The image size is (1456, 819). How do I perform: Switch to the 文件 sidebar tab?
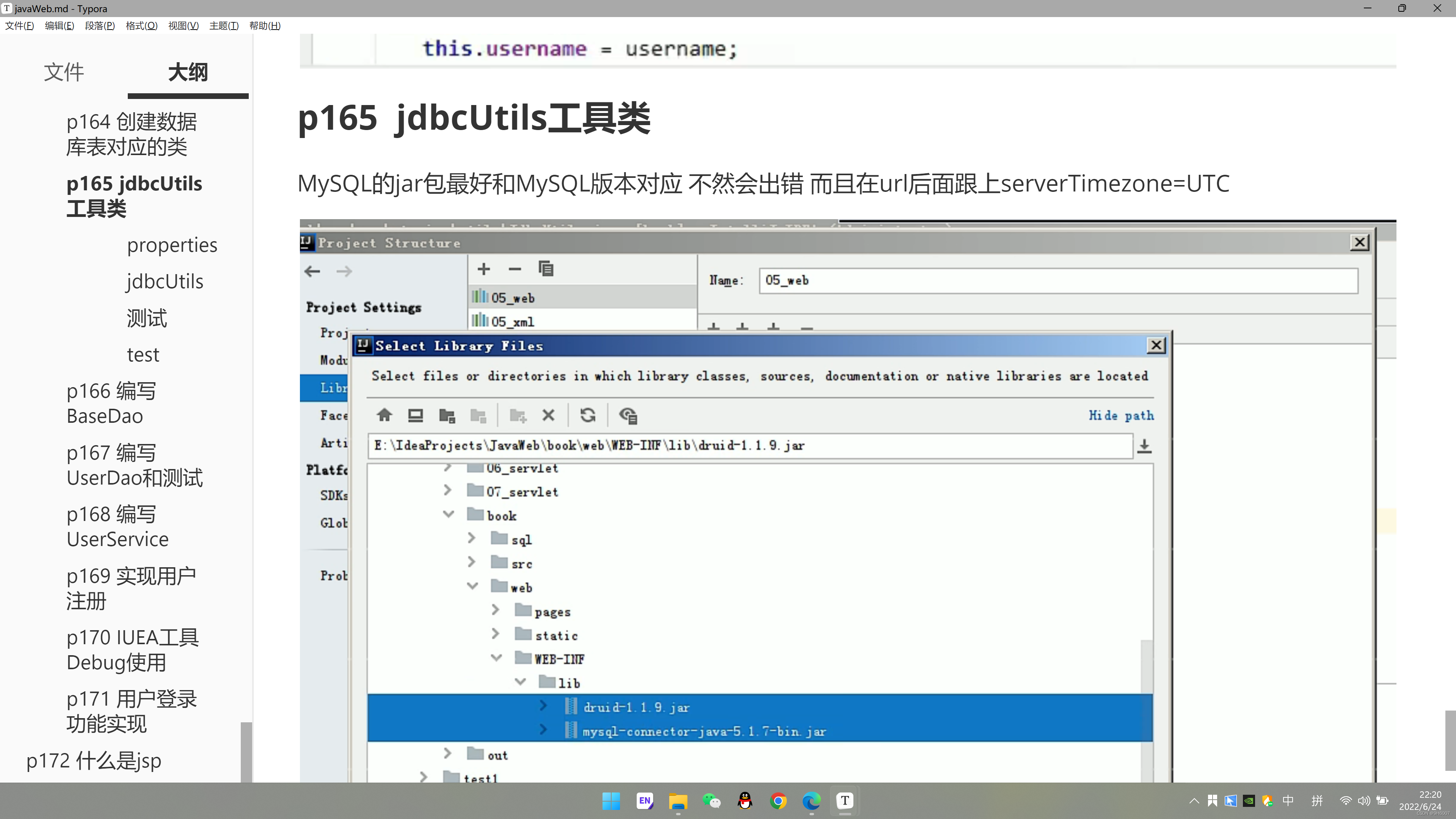point(64,72)
